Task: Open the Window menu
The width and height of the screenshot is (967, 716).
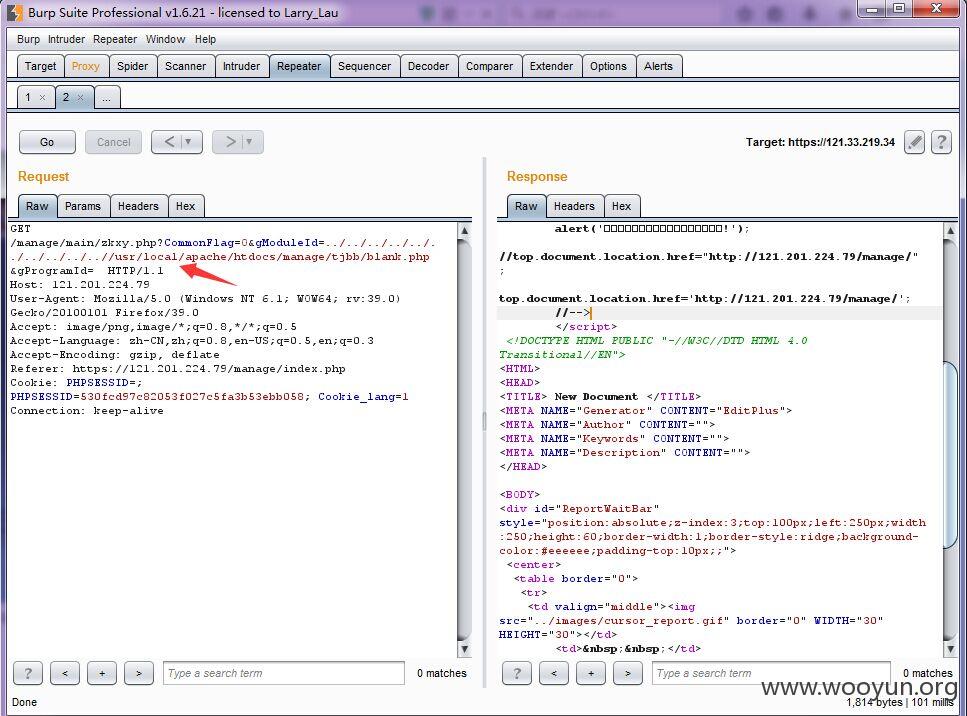Action: click(x=165, y=39)
